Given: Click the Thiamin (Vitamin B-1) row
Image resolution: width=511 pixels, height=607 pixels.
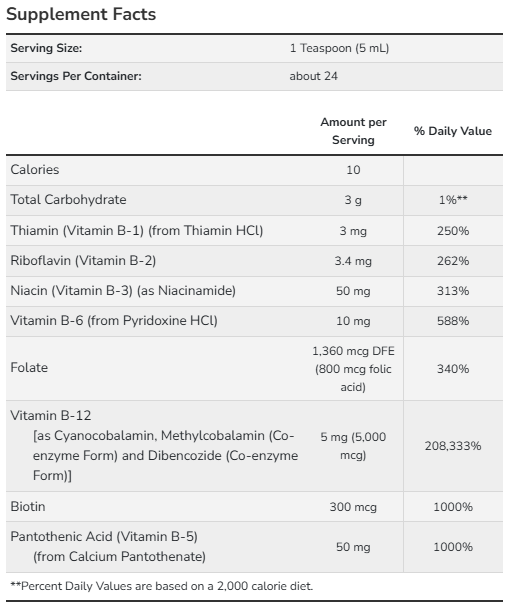Looking at the screenshot, I should [x=254, y=231].
